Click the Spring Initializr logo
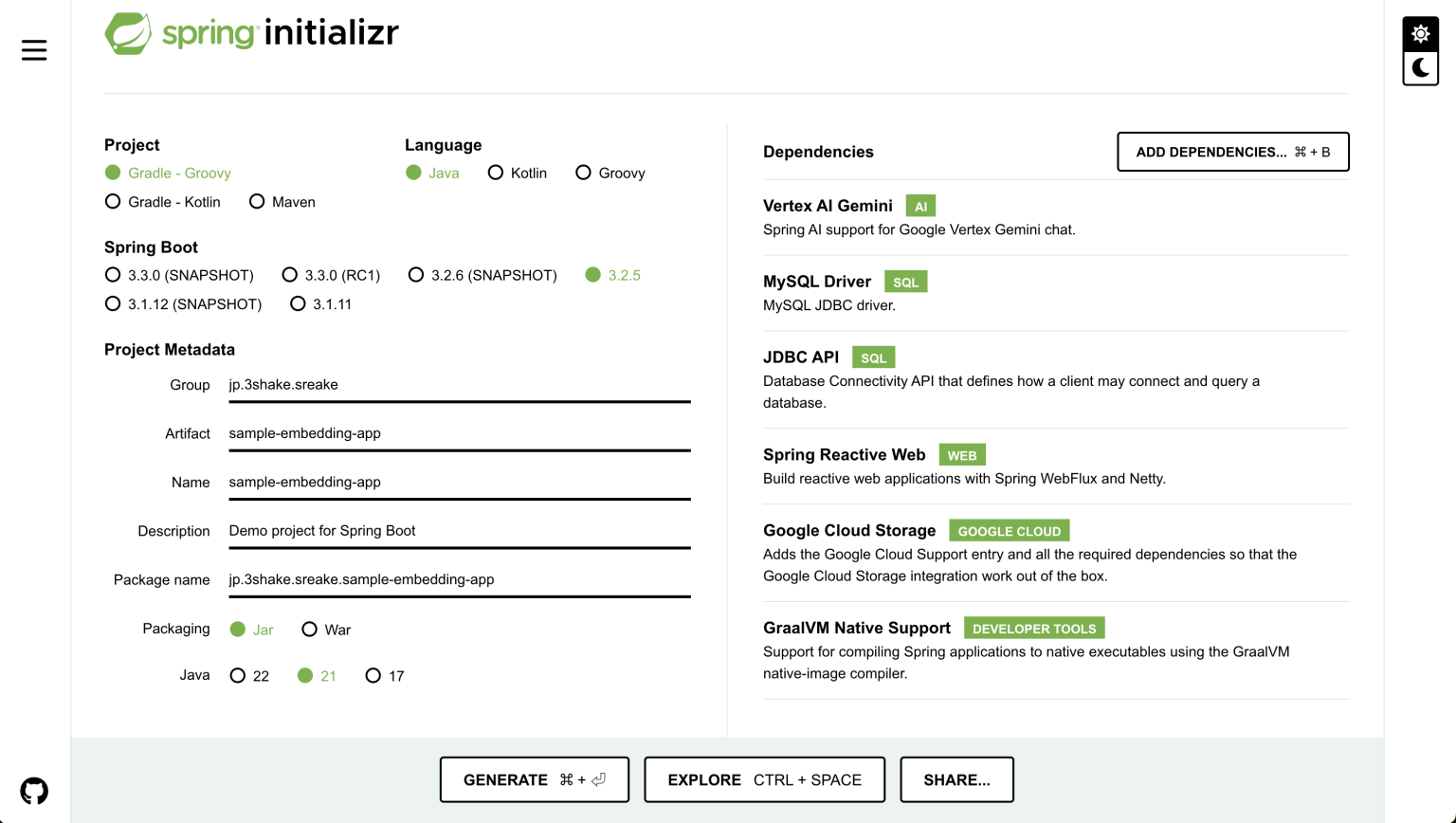 coord(251,31)
